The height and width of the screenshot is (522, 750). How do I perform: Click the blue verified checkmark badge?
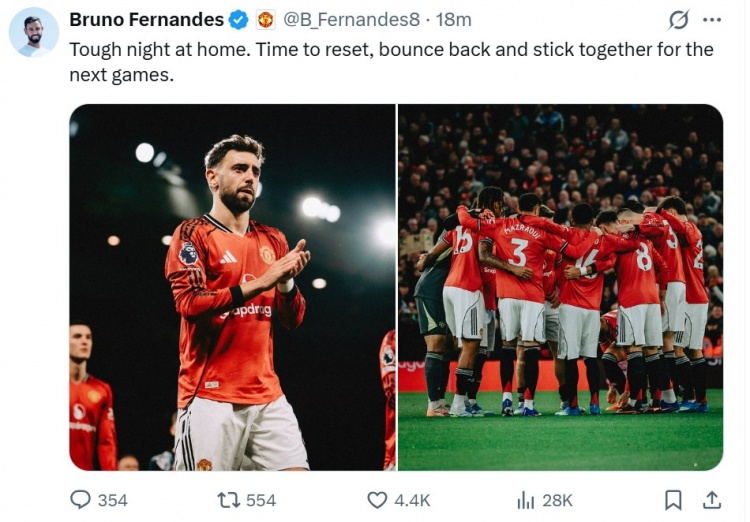pyautogui.click(x=239, y=20)
